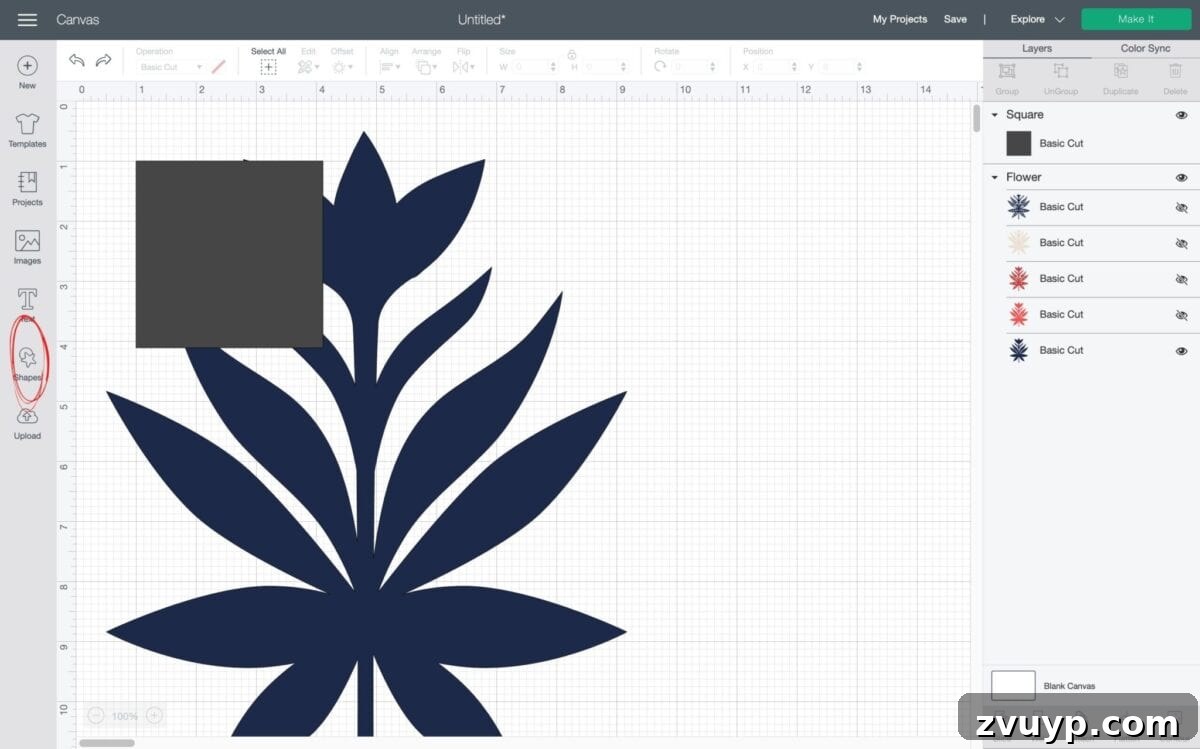Open the Operation Basic Cut dropdown
1200x749 pixels.
170,67
